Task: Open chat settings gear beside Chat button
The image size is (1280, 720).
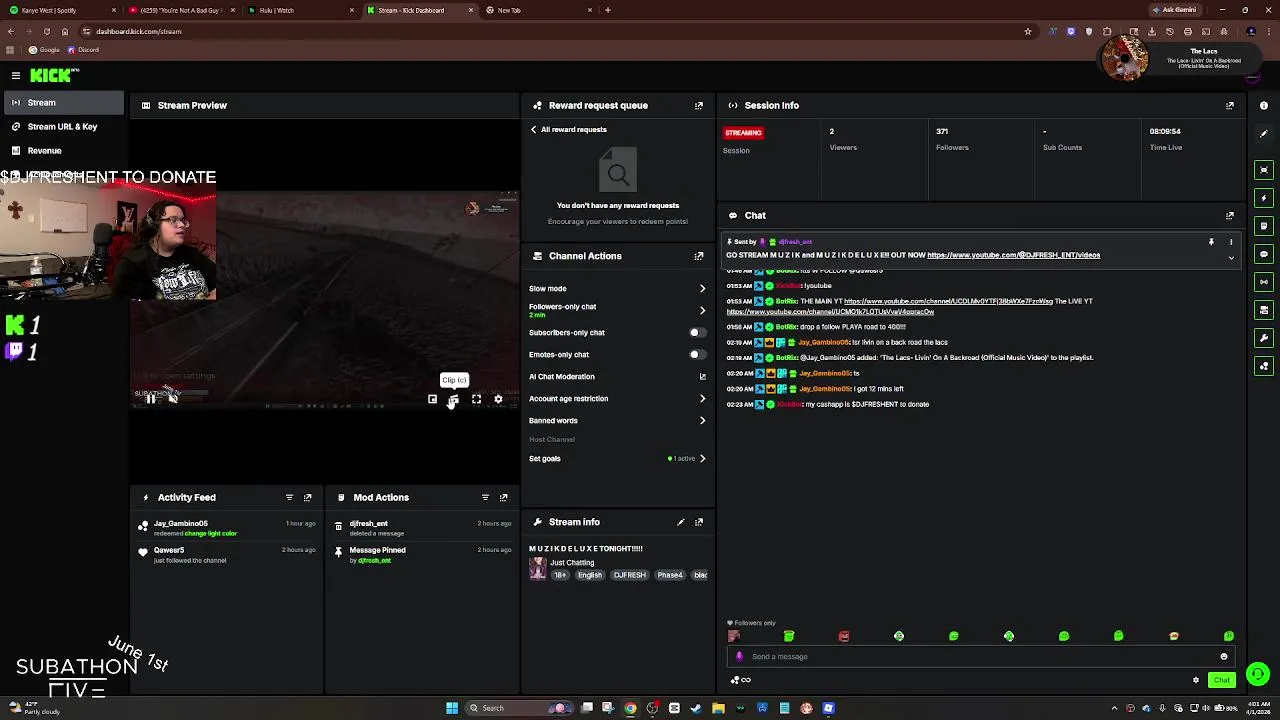Action: (x=1196, y=680)
